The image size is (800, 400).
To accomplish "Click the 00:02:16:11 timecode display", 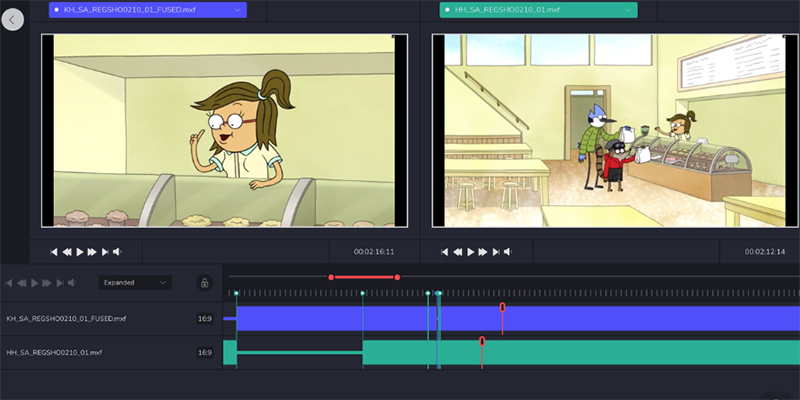I will pyautogui.click(x=374, y=252).
